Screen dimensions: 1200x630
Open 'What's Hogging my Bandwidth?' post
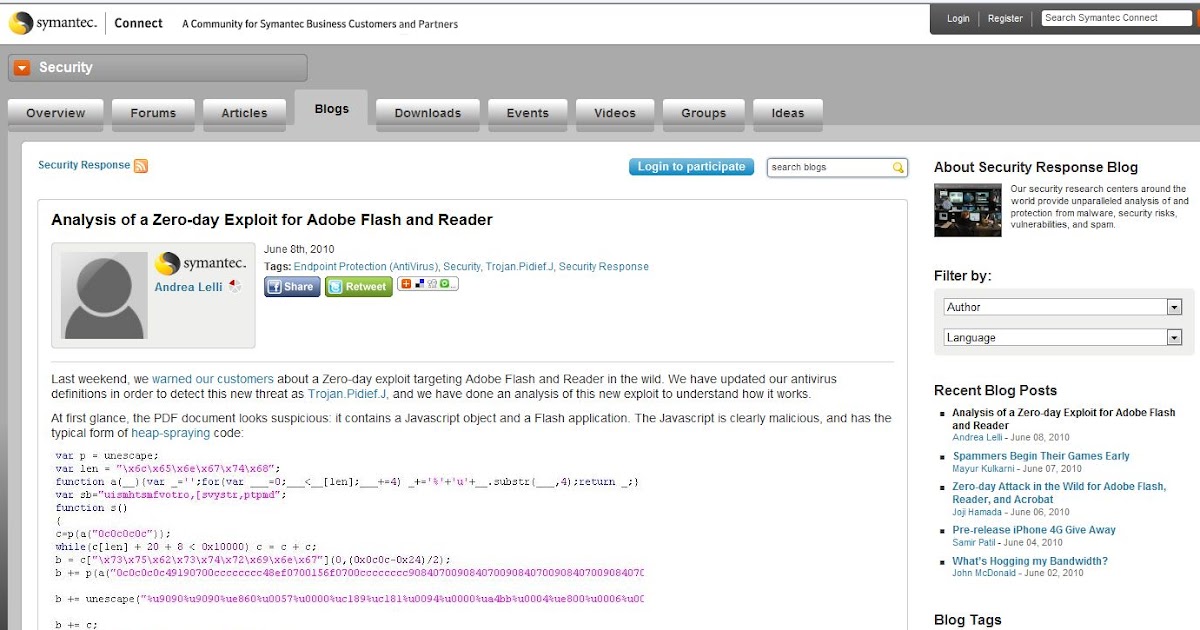pyautogui.click(x=1030, y=562)
